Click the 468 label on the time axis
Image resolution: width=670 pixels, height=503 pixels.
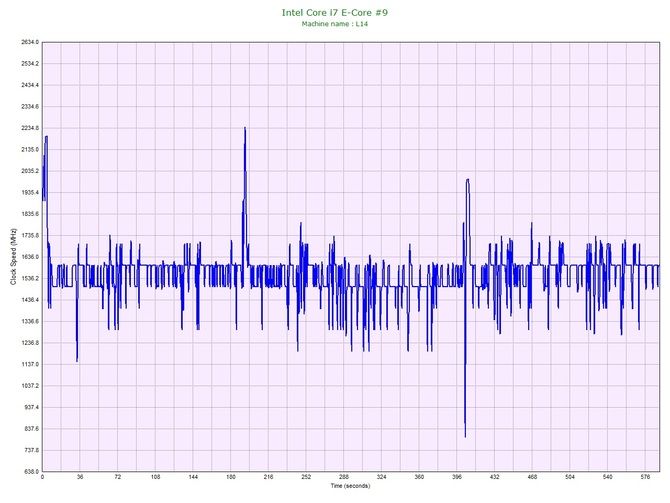tap(532, 477)
